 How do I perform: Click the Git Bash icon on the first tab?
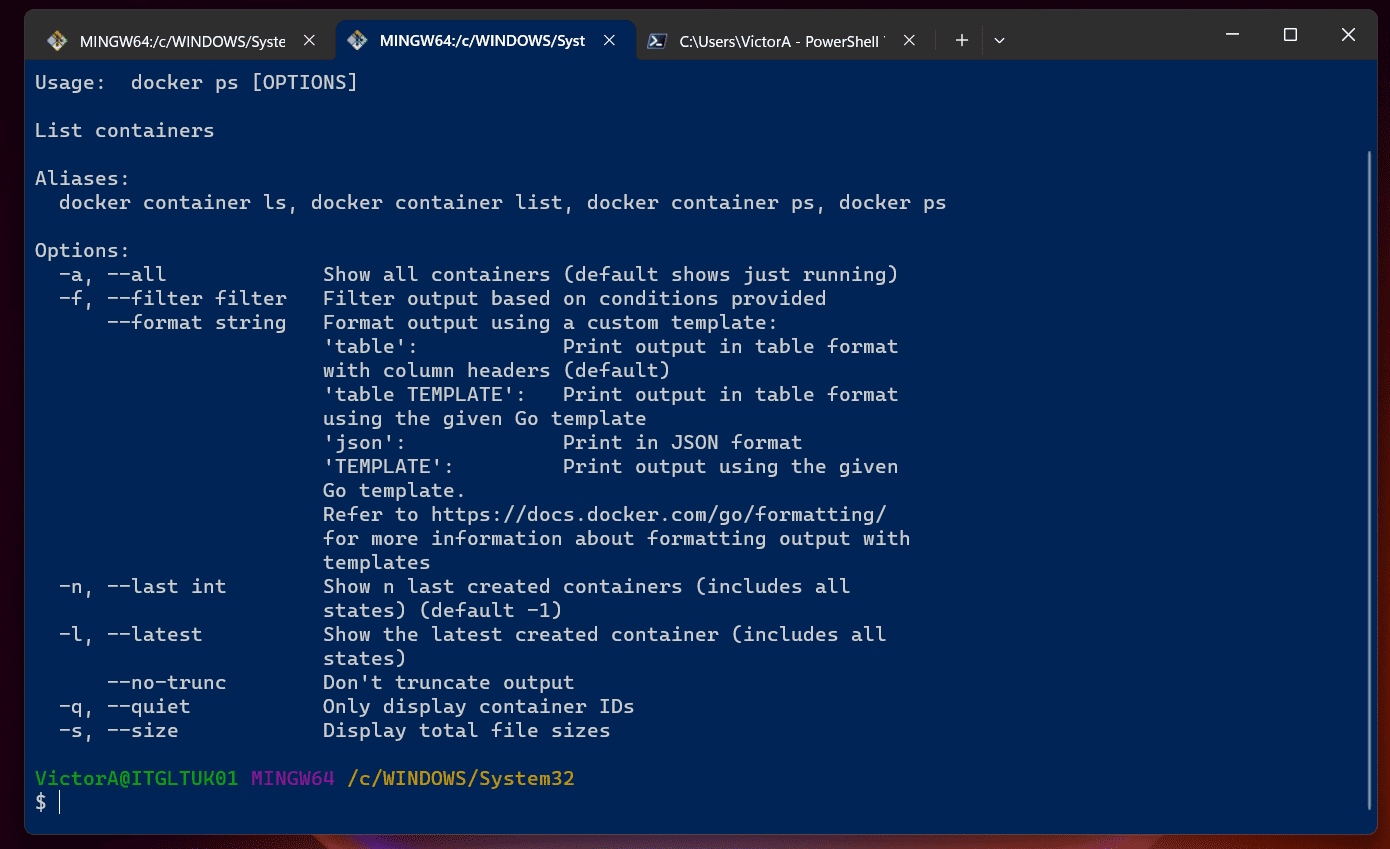pyautogui.click(x=57, y=41)
